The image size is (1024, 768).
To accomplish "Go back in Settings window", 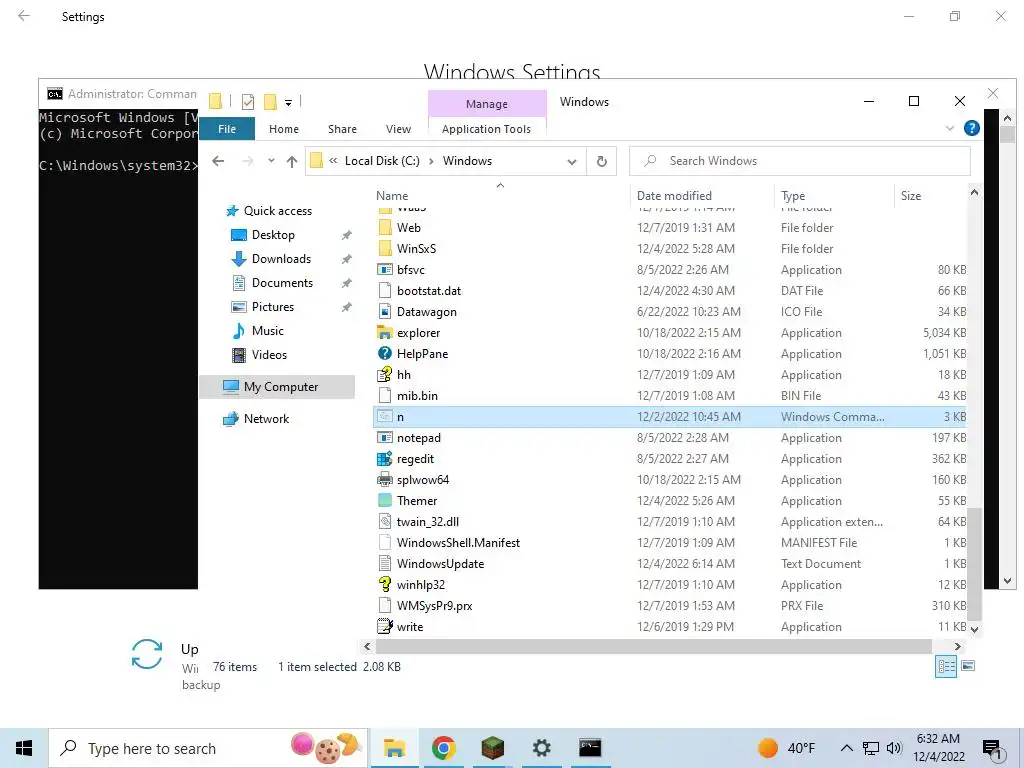I will 24,16.
